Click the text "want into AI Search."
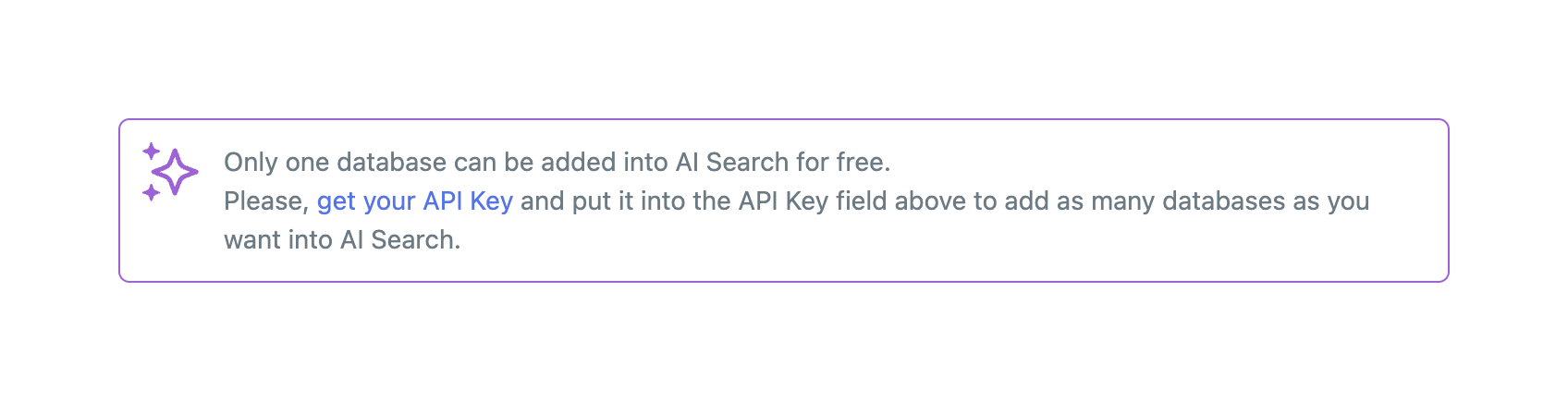1568x401 pixels. click(342, 240)
